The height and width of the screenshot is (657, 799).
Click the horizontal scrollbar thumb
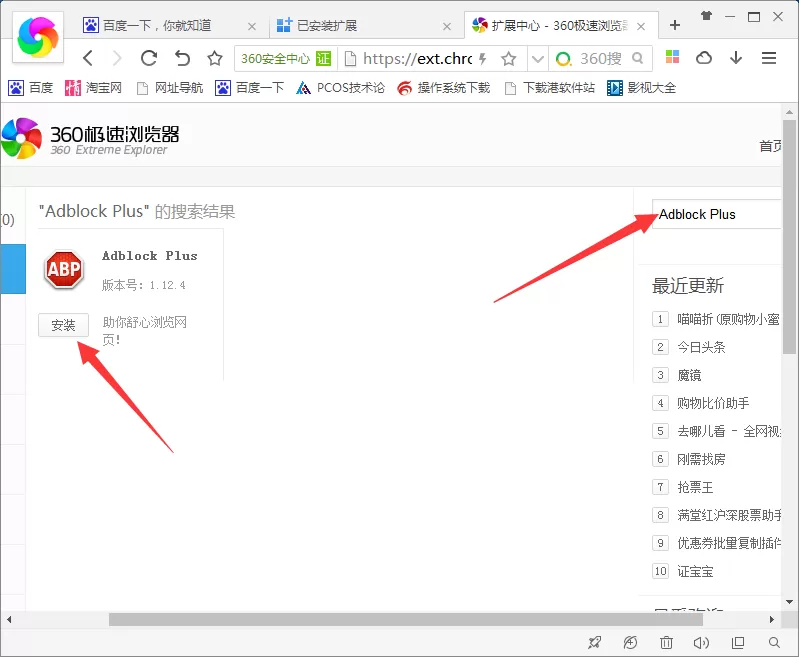click(406, 619)
